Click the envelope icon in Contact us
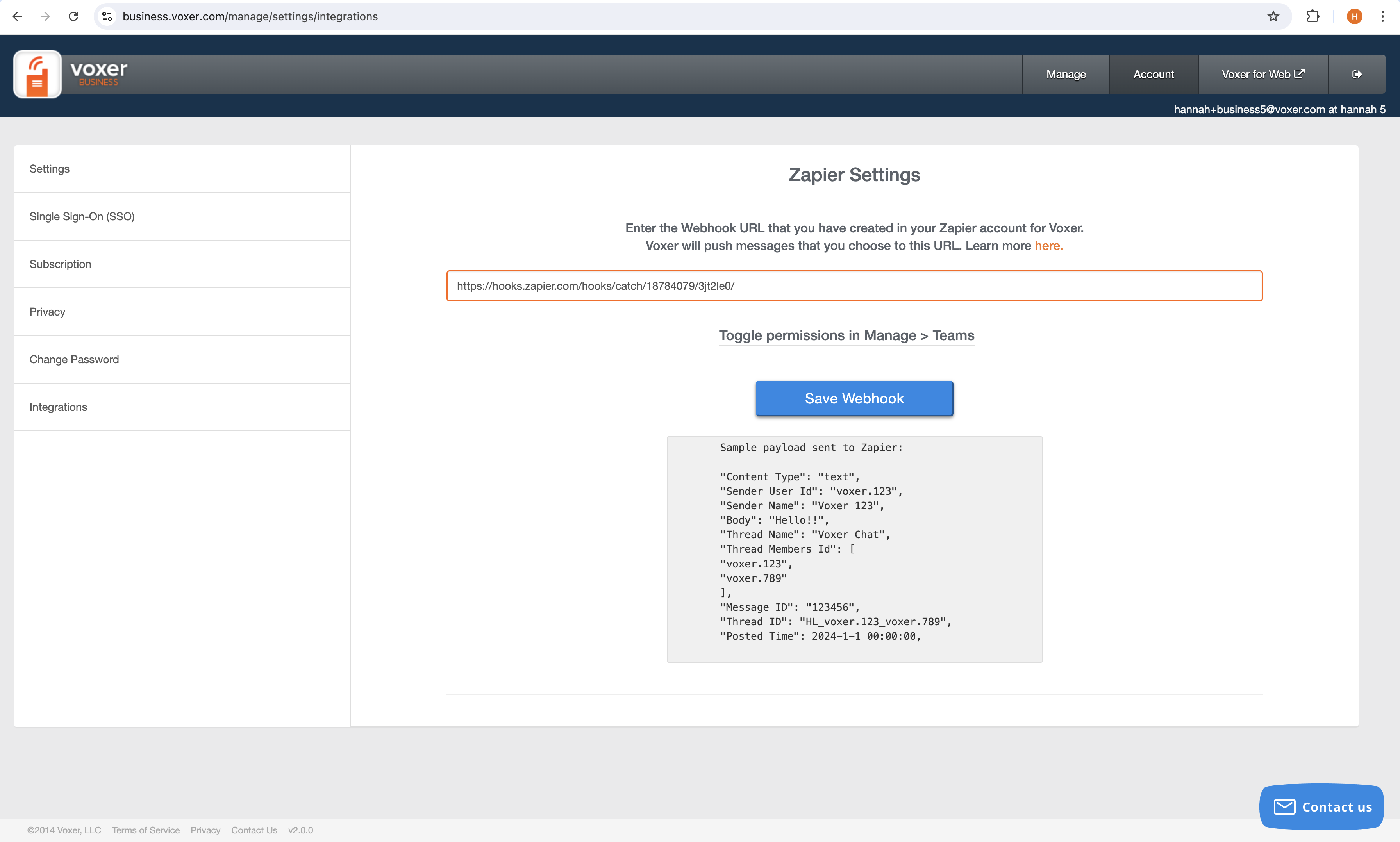Viewport: 1400px width, 842px height. pyautogui.click(x=1284, y=806)
